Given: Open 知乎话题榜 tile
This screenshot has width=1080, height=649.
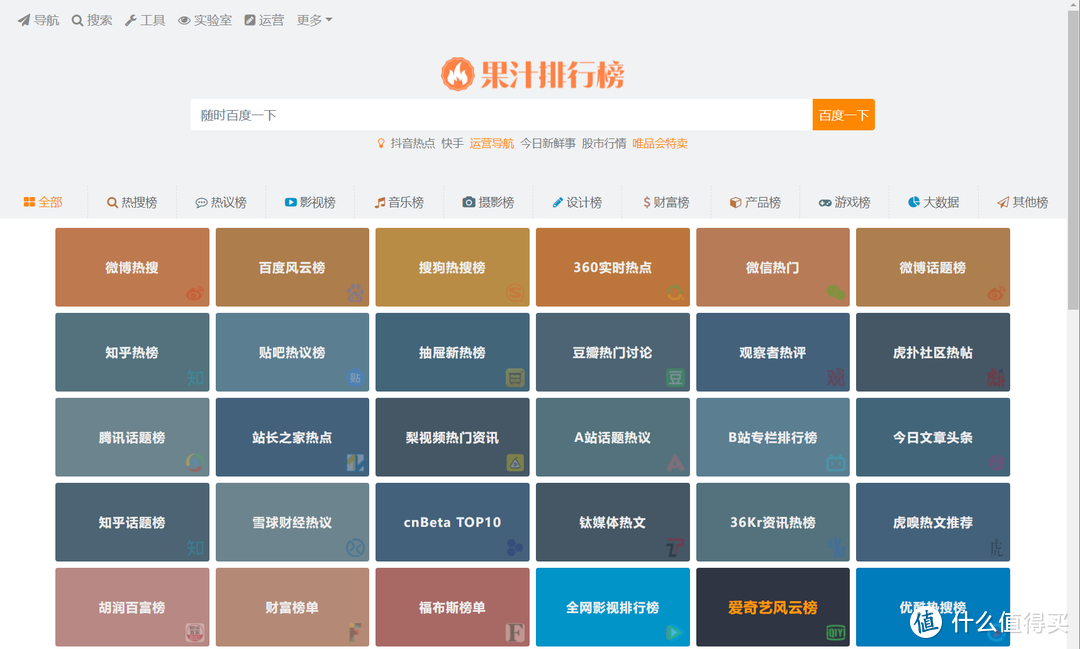Looking at the screenshot, I should click(x=132, y=522).
